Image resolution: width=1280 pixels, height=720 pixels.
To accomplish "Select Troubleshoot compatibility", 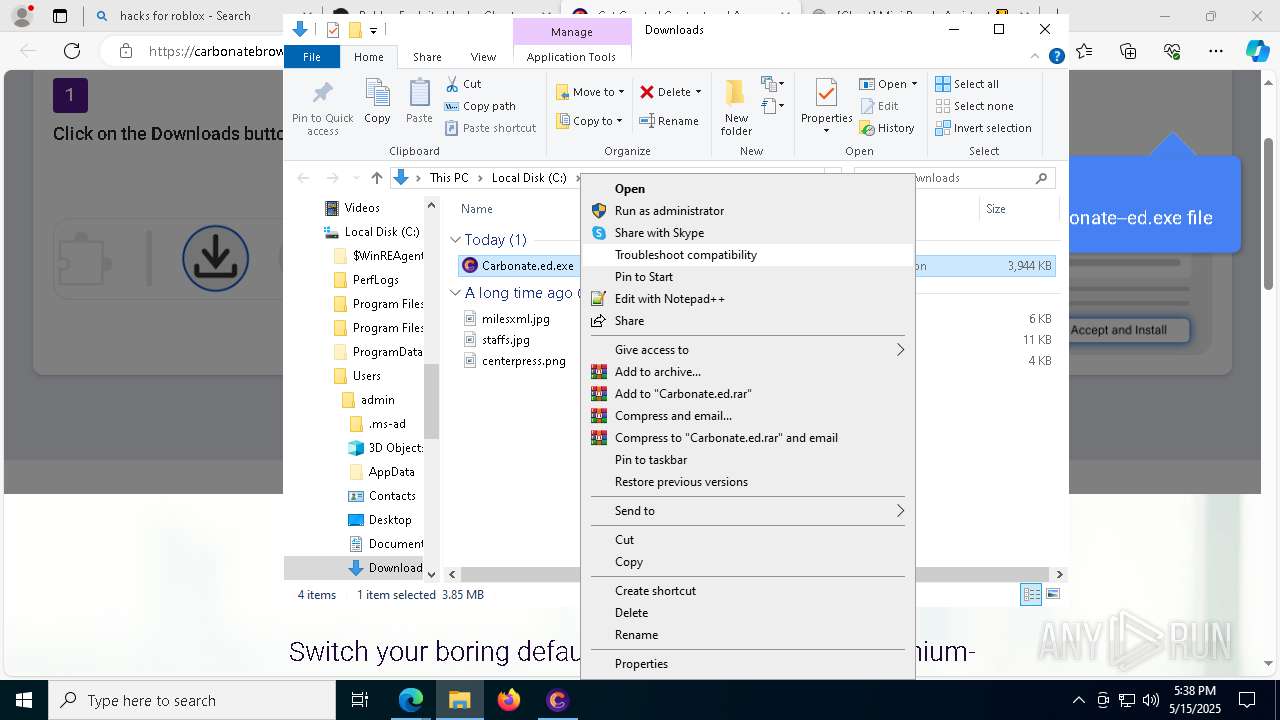I will [747, 255].
